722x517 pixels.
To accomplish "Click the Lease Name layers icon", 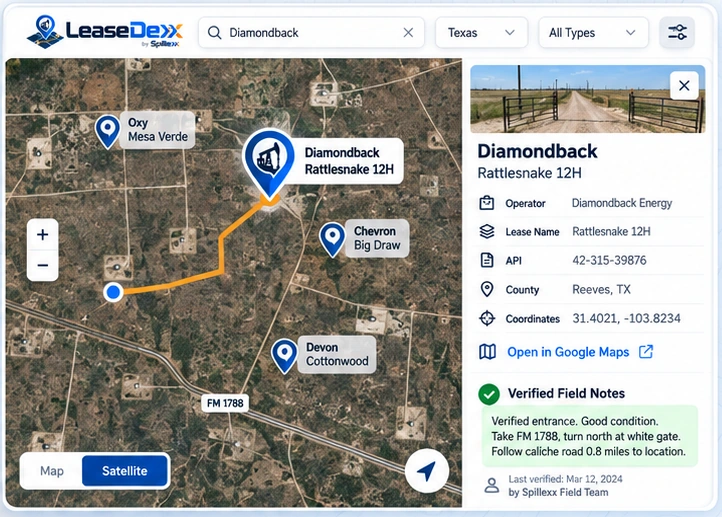I will 487,232.
